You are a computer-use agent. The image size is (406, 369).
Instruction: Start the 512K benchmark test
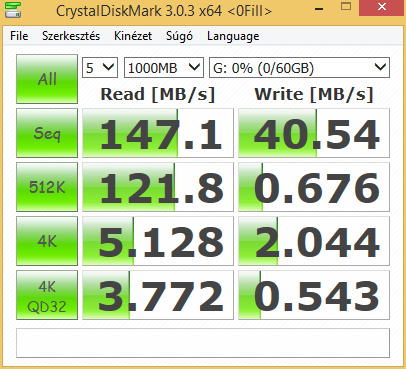coord(47,187)
